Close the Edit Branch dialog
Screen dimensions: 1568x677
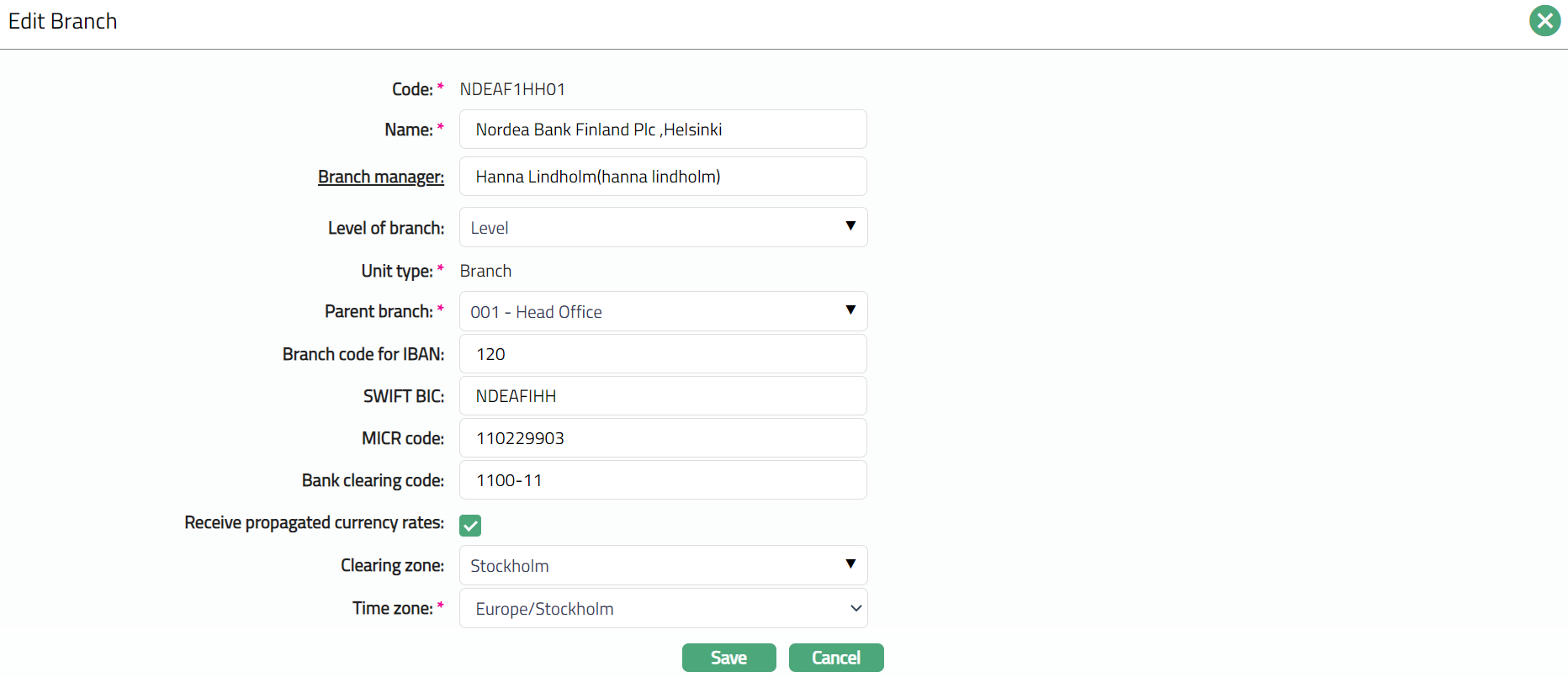point(1544,21)
